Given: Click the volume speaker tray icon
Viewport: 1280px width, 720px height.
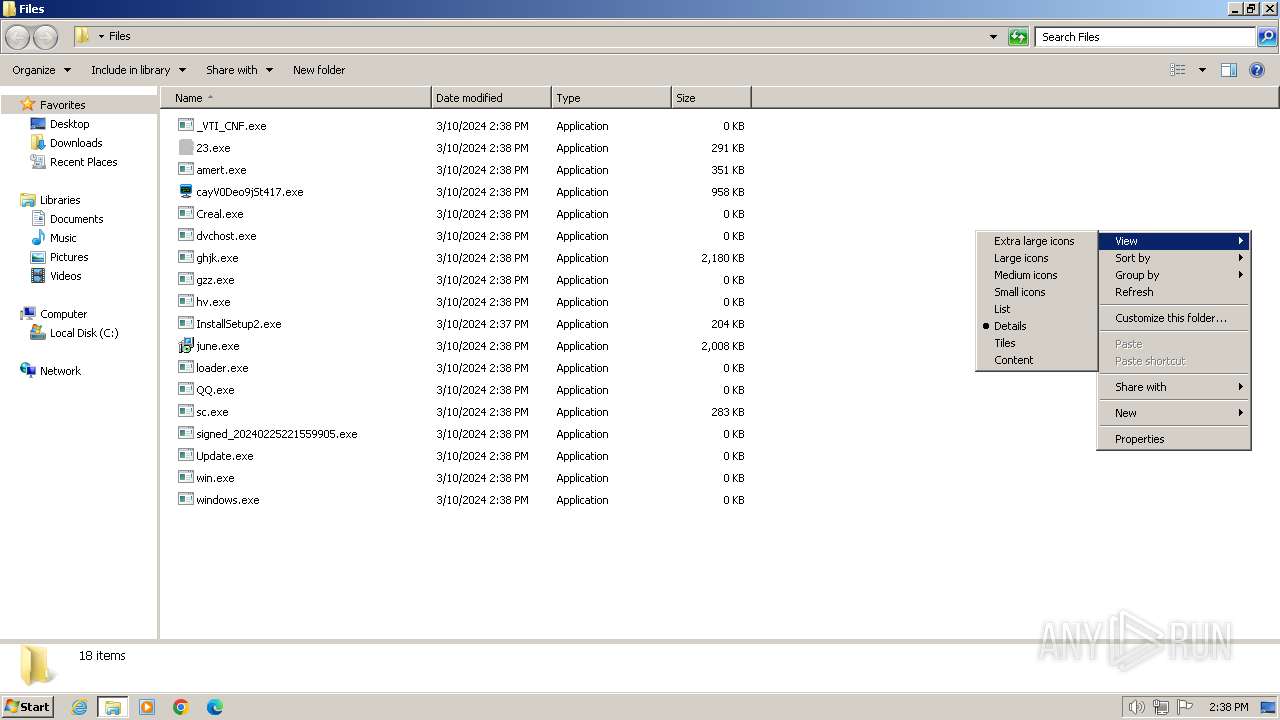Looking at the screenshot, I should [x=1136, y=707].
